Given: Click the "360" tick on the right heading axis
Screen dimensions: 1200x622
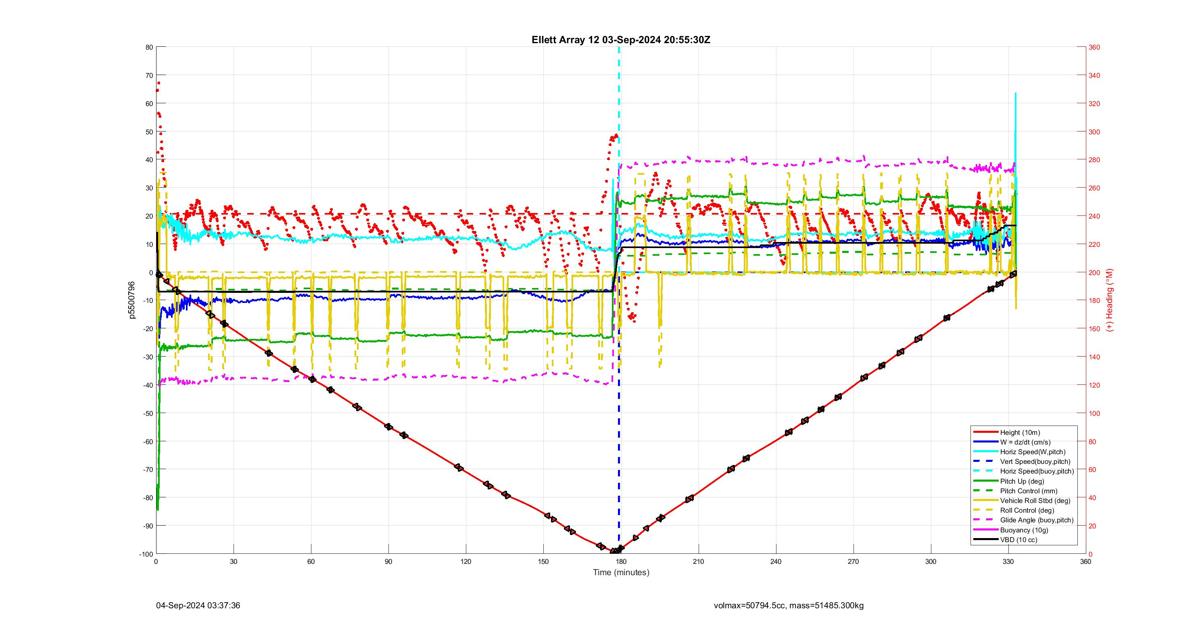Looking at the screenshot, I should (1095, 47).
